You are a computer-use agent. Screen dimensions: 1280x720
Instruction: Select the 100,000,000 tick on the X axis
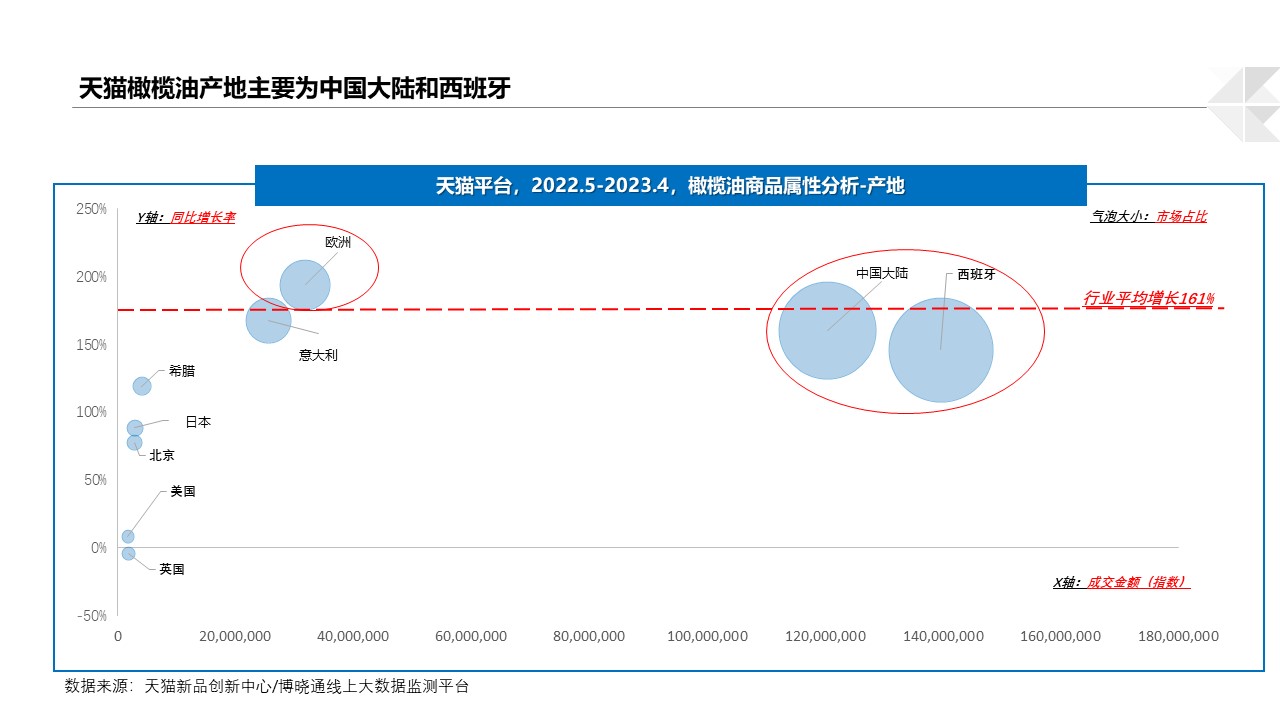coord(707,637)
